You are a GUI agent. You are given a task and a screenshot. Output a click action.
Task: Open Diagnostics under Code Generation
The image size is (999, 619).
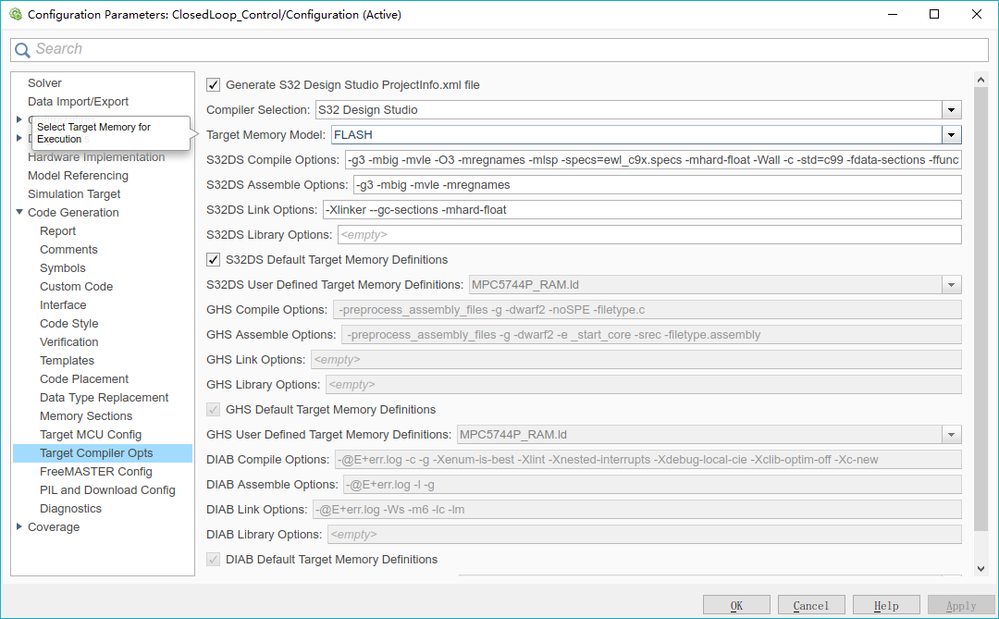(x=71, y=508)
